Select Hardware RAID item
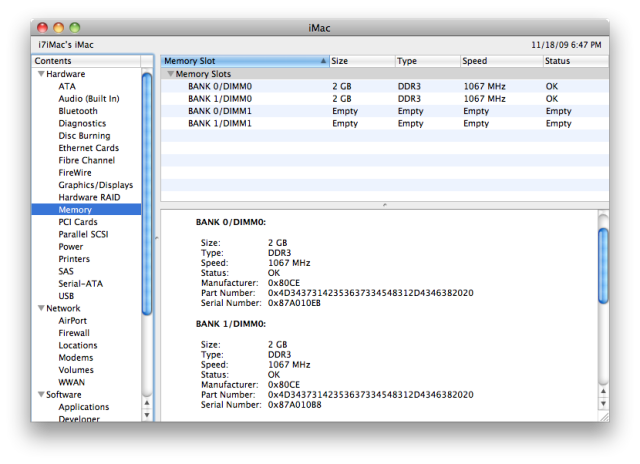Viewport: 640px width, 464px height. 89,197
